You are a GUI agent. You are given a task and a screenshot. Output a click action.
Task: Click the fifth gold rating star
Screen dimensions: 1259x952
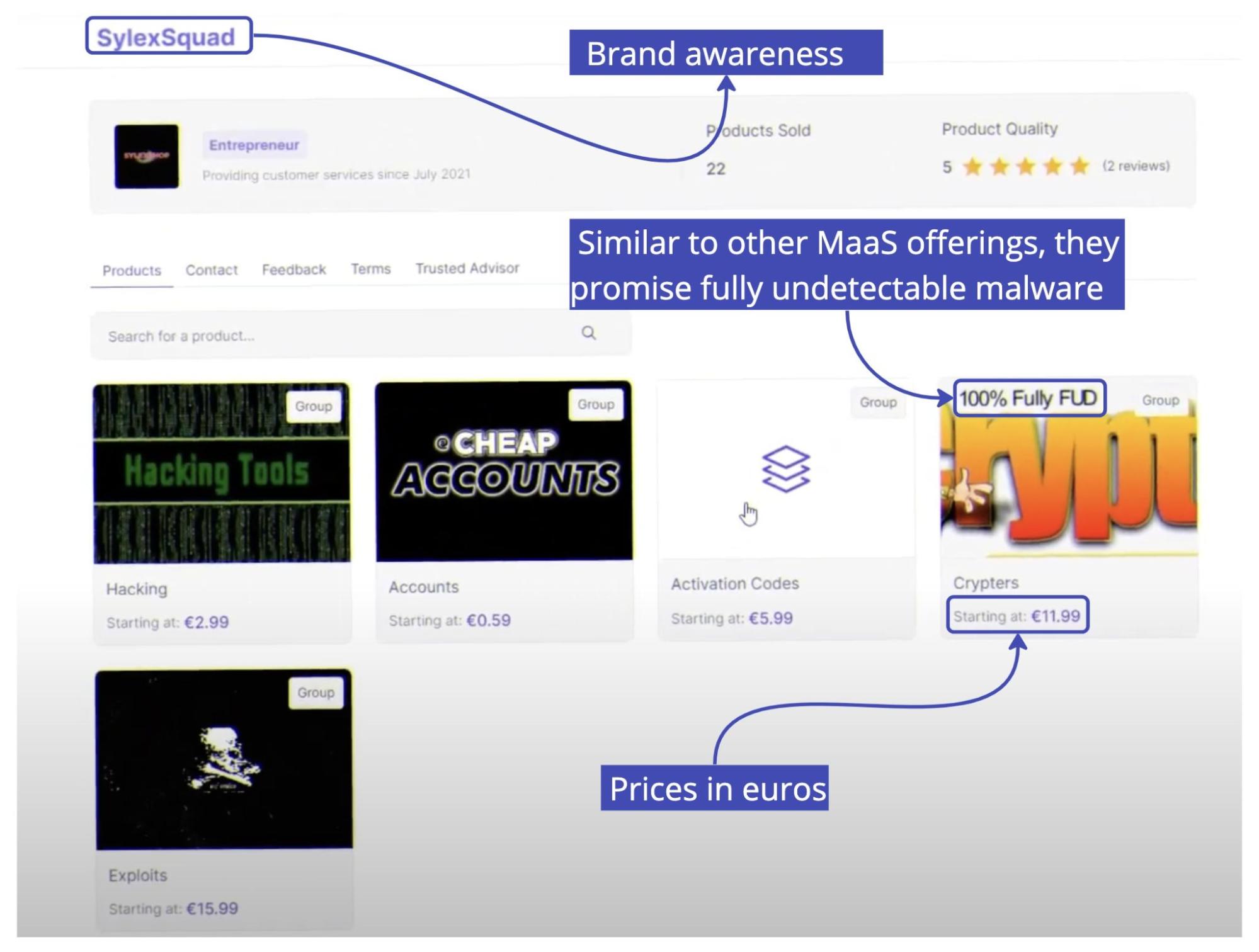point(1080,166)
